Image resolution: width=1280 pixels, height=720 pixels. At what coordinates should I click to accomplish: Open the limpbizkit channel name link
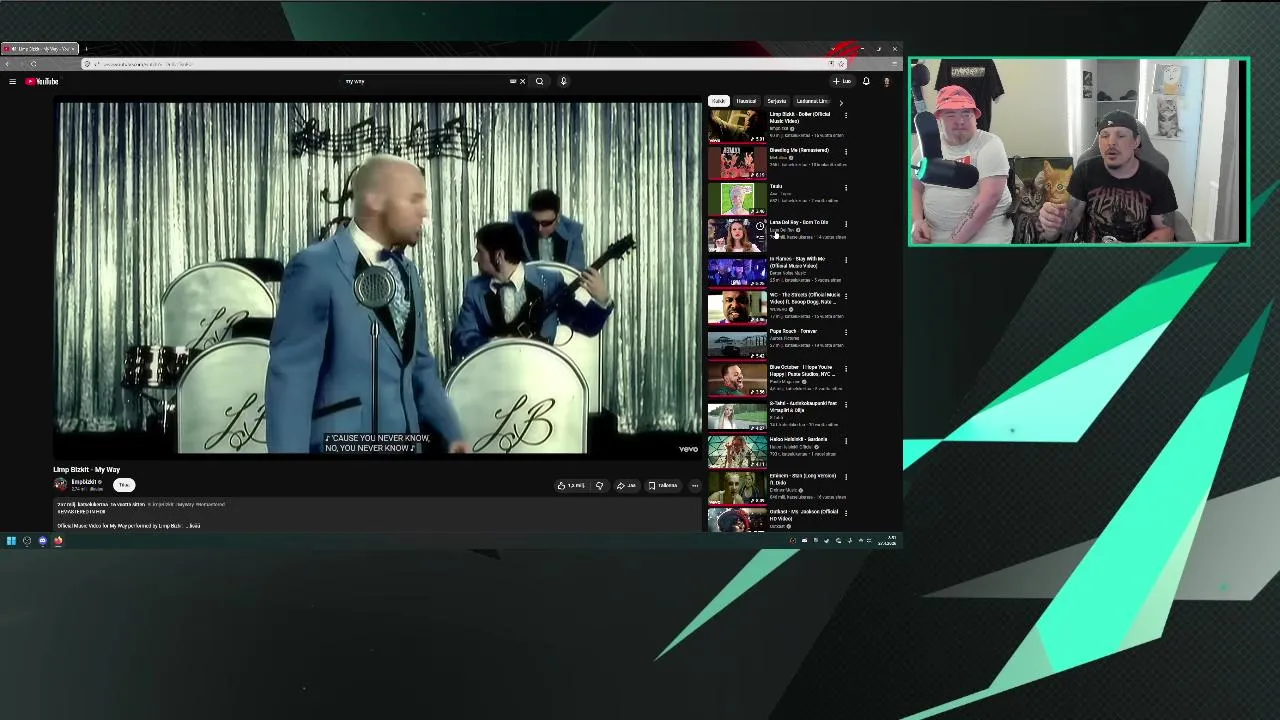pos(84,482)
